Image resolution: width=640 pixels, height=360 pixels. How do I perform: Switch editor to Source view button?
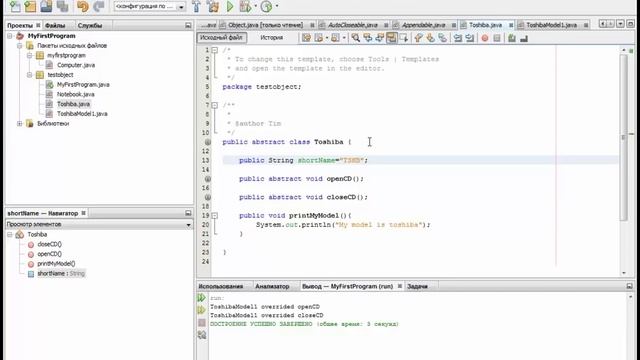click(222, 38)
